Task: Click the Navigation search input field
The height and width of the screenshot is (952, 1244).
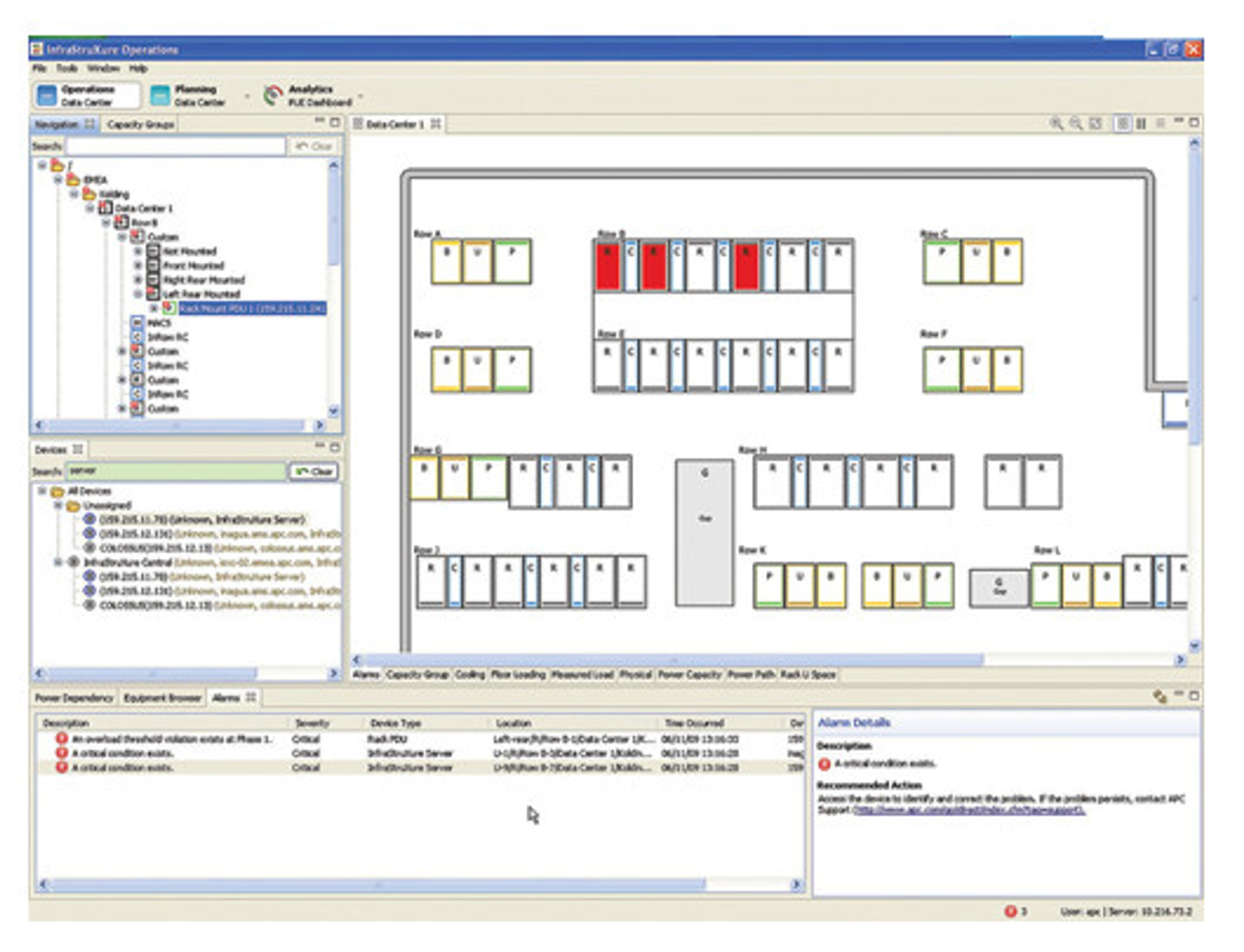Action: click(x=176, y=146)
